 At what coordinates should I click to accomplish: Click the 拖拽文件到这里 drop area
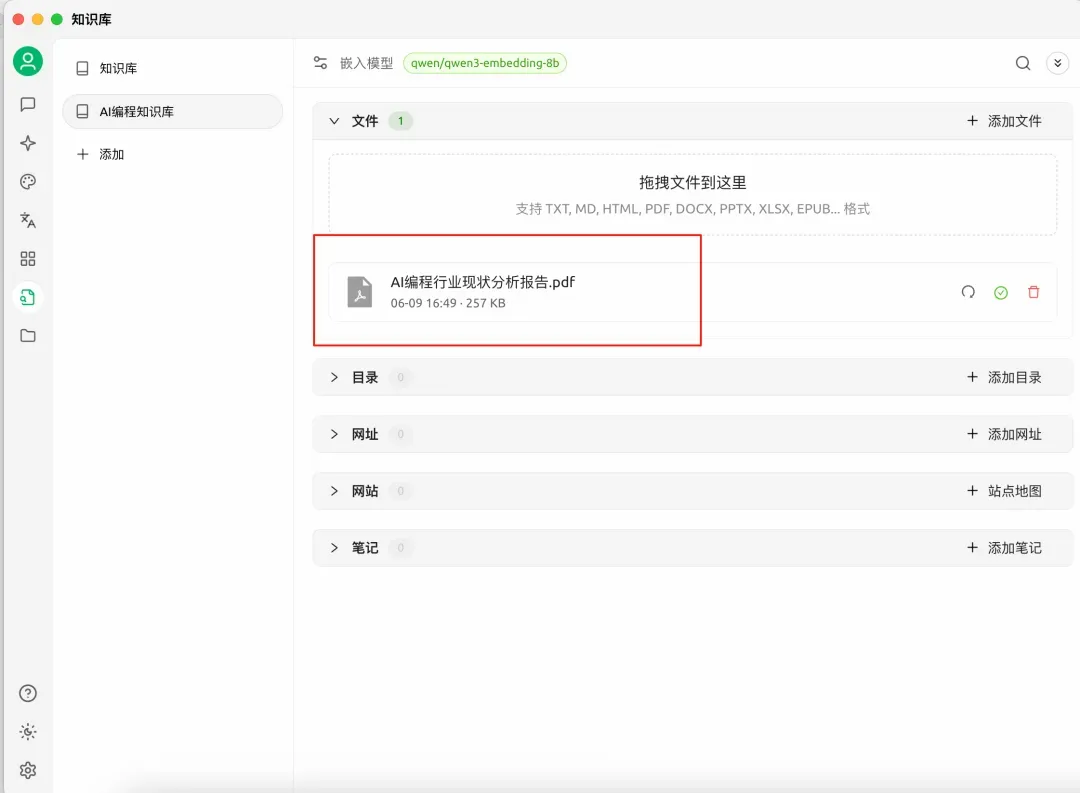(x=692, y=194)
